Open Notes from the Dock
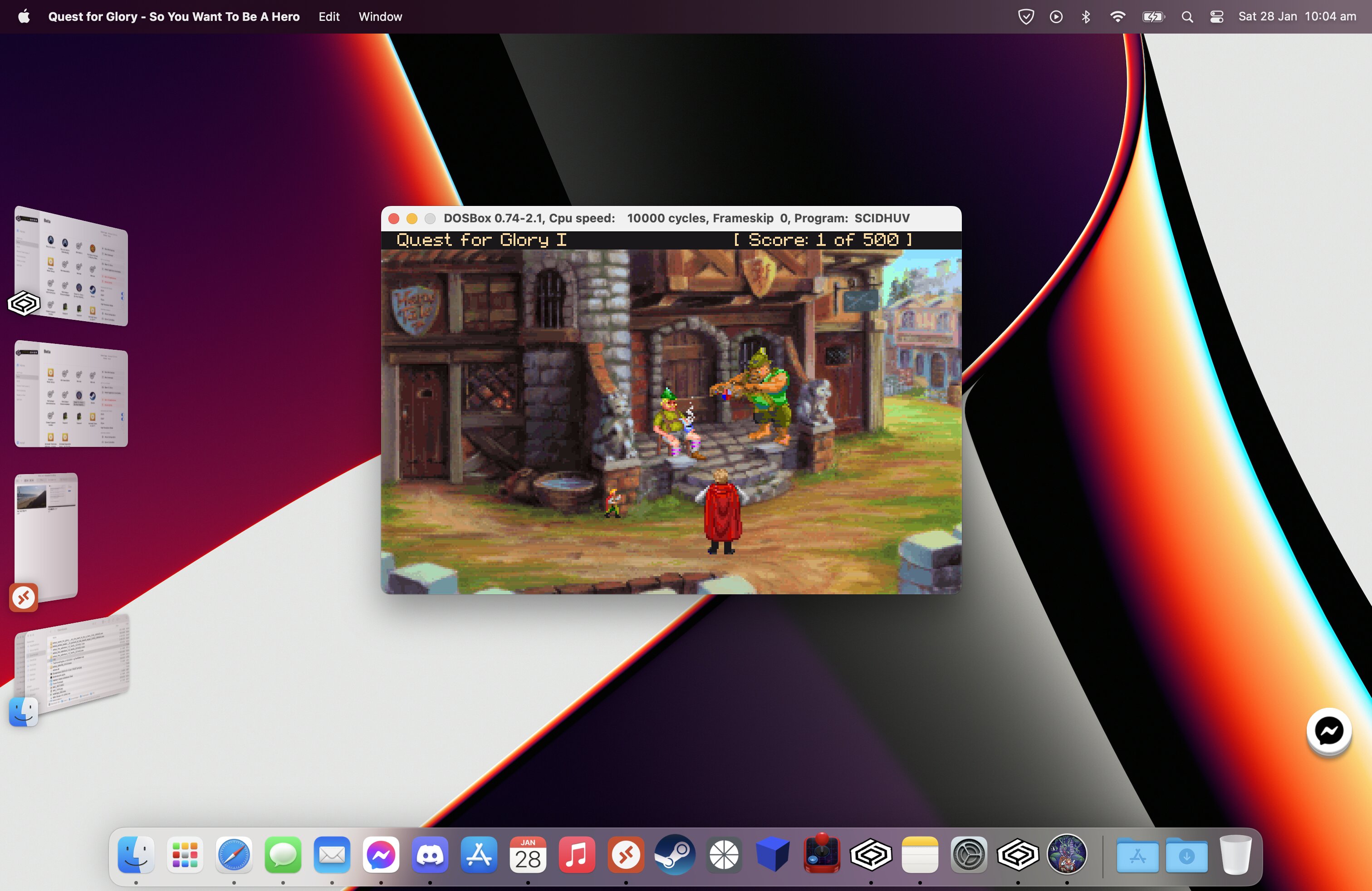This screenshot has height=891, width=1372. point(920,855)
